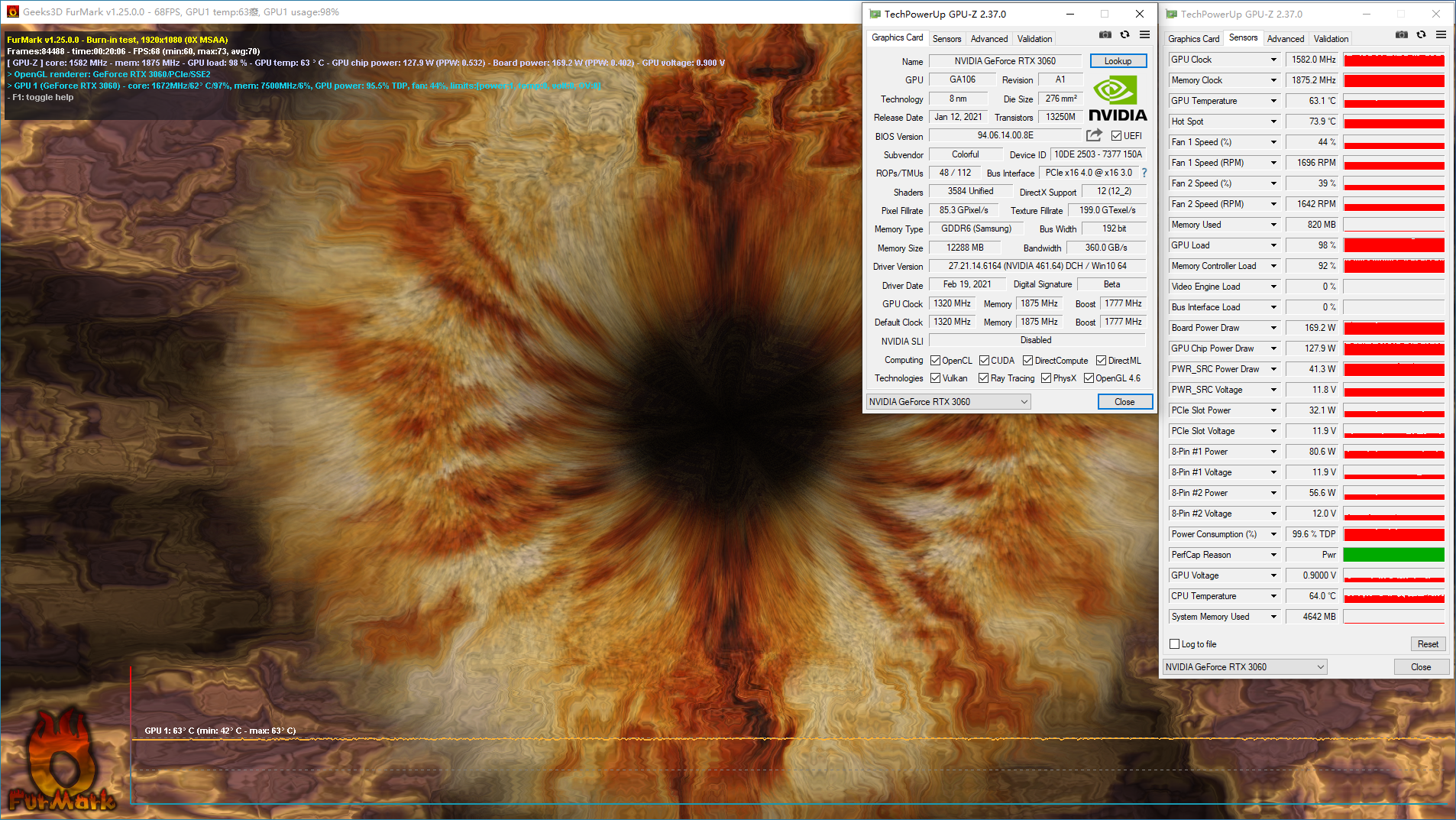Switch to Validation tab in the front GPU-Z window
This screenshot has width=1456, height=820.
tap(1034, 39)
